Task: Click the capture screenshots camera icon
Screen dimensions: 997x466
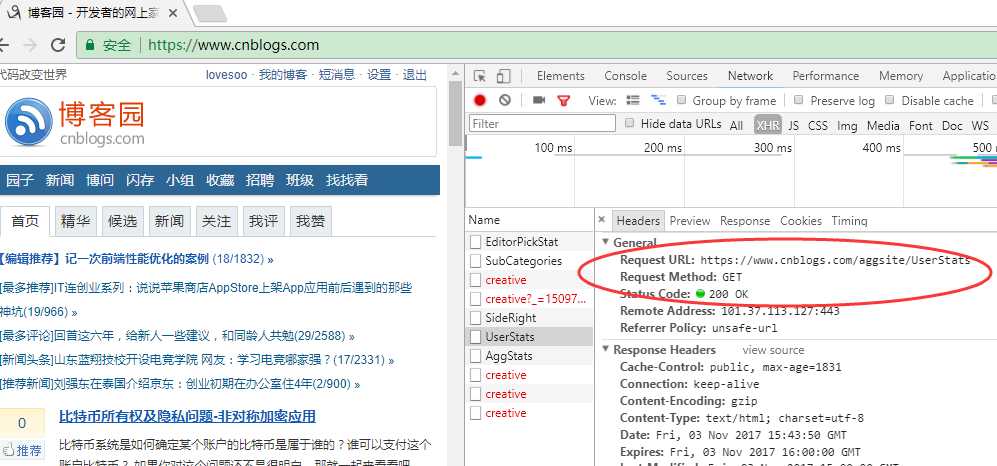Action: 539,100
